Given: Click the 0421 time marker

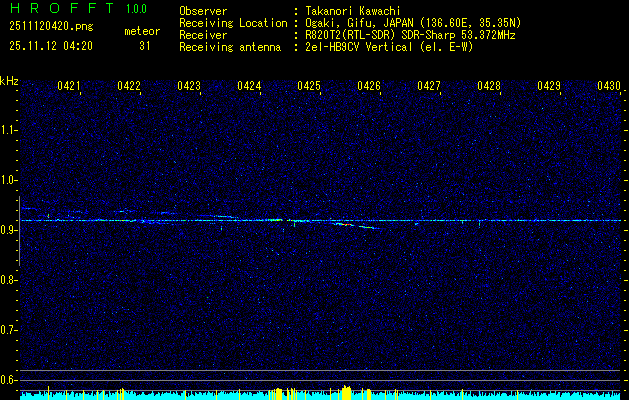Looking at the screenshot, I should pyautogui.click(x=69, y=87).
